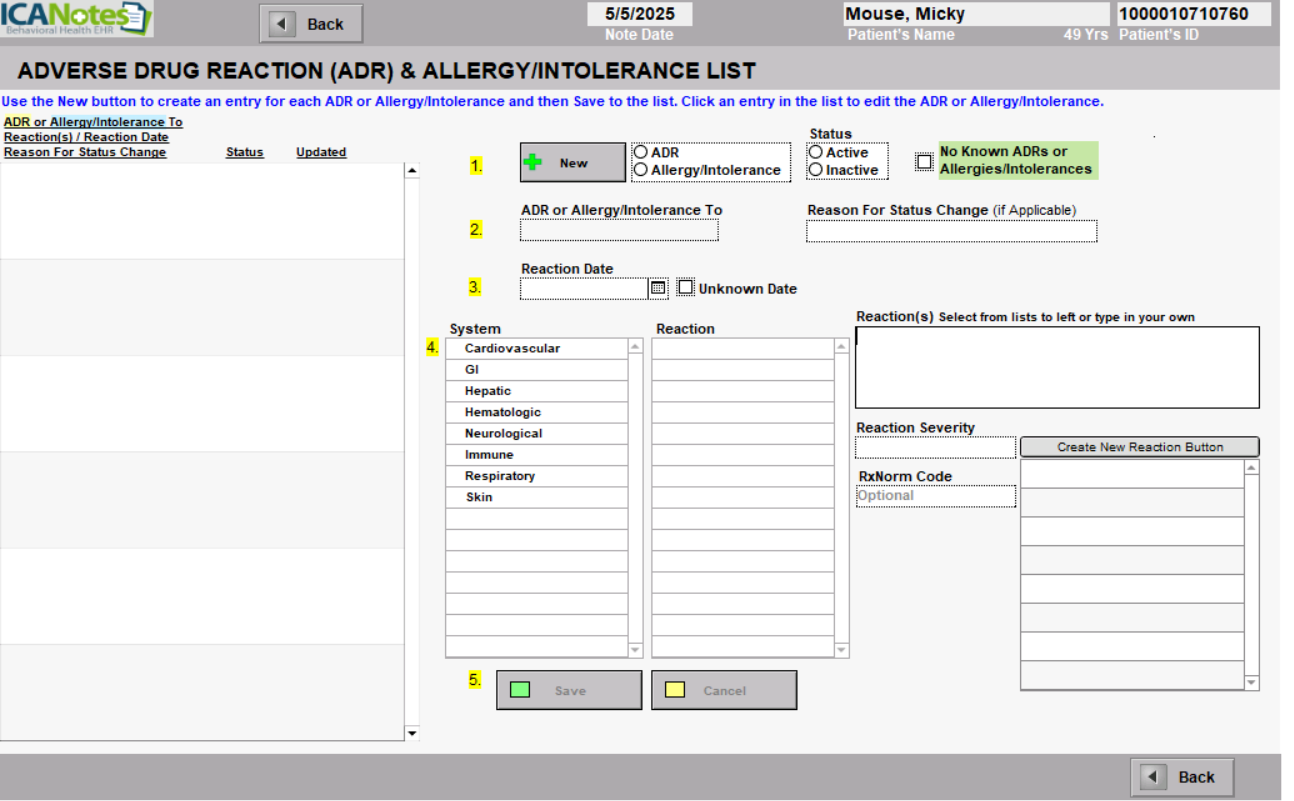Open the Reaction Date calendar picker
This screenshot has height=801, width=1294.
point(658,288)
